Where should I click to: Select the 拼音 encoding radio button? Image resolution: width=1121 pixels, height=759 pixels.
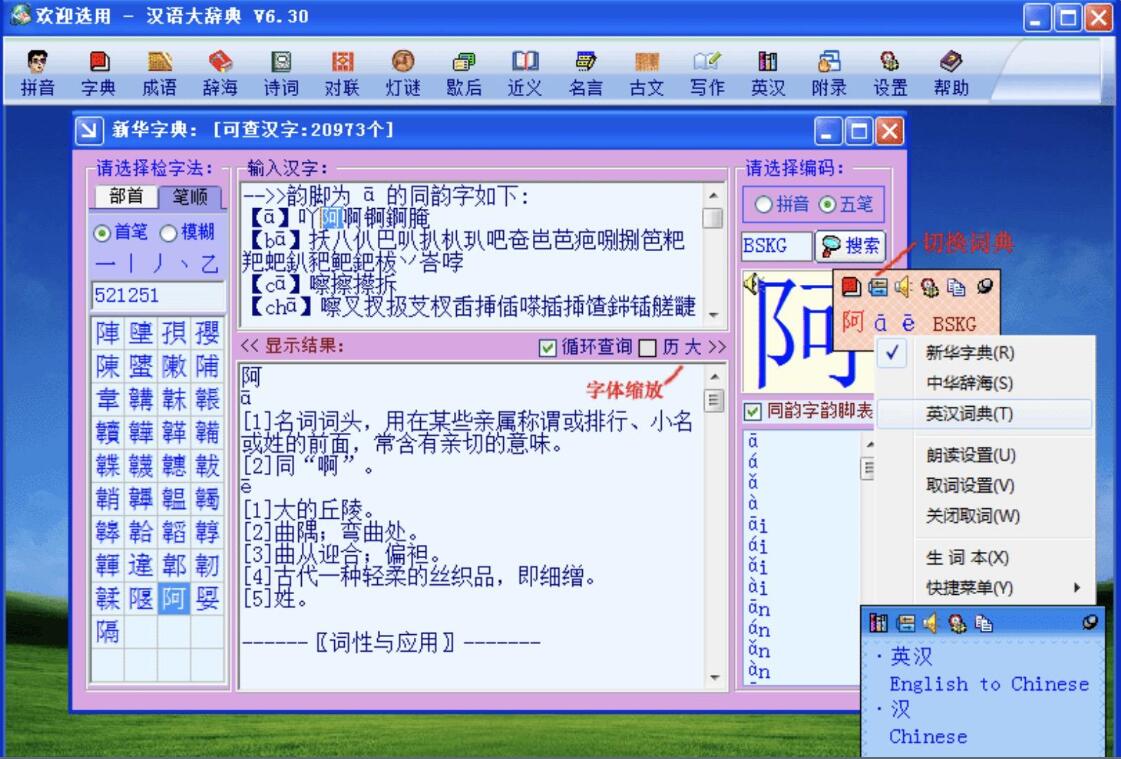click(x=765, y=205)
